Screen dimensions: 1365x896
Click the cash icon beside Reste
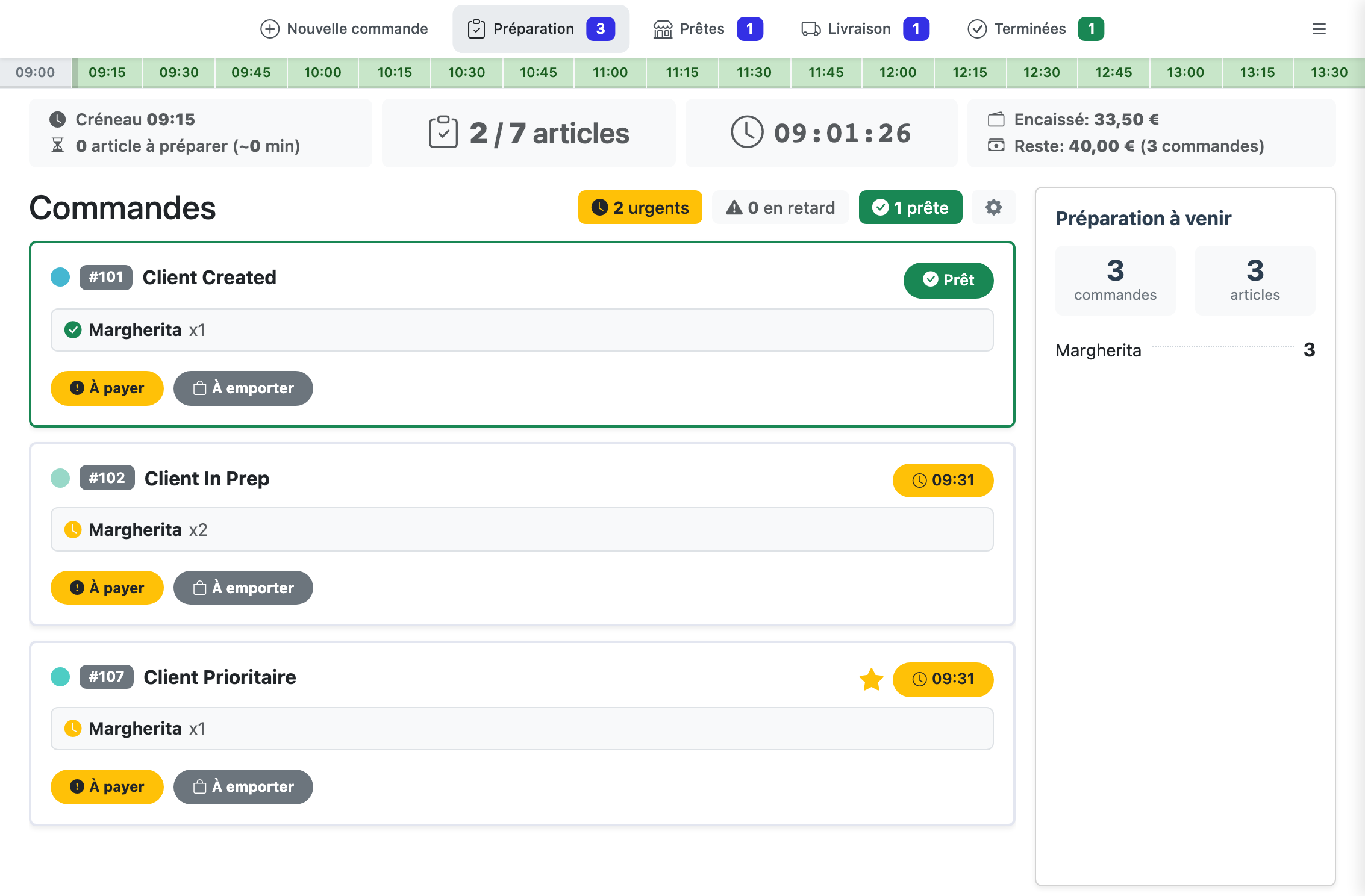click(x=996, y=145)
